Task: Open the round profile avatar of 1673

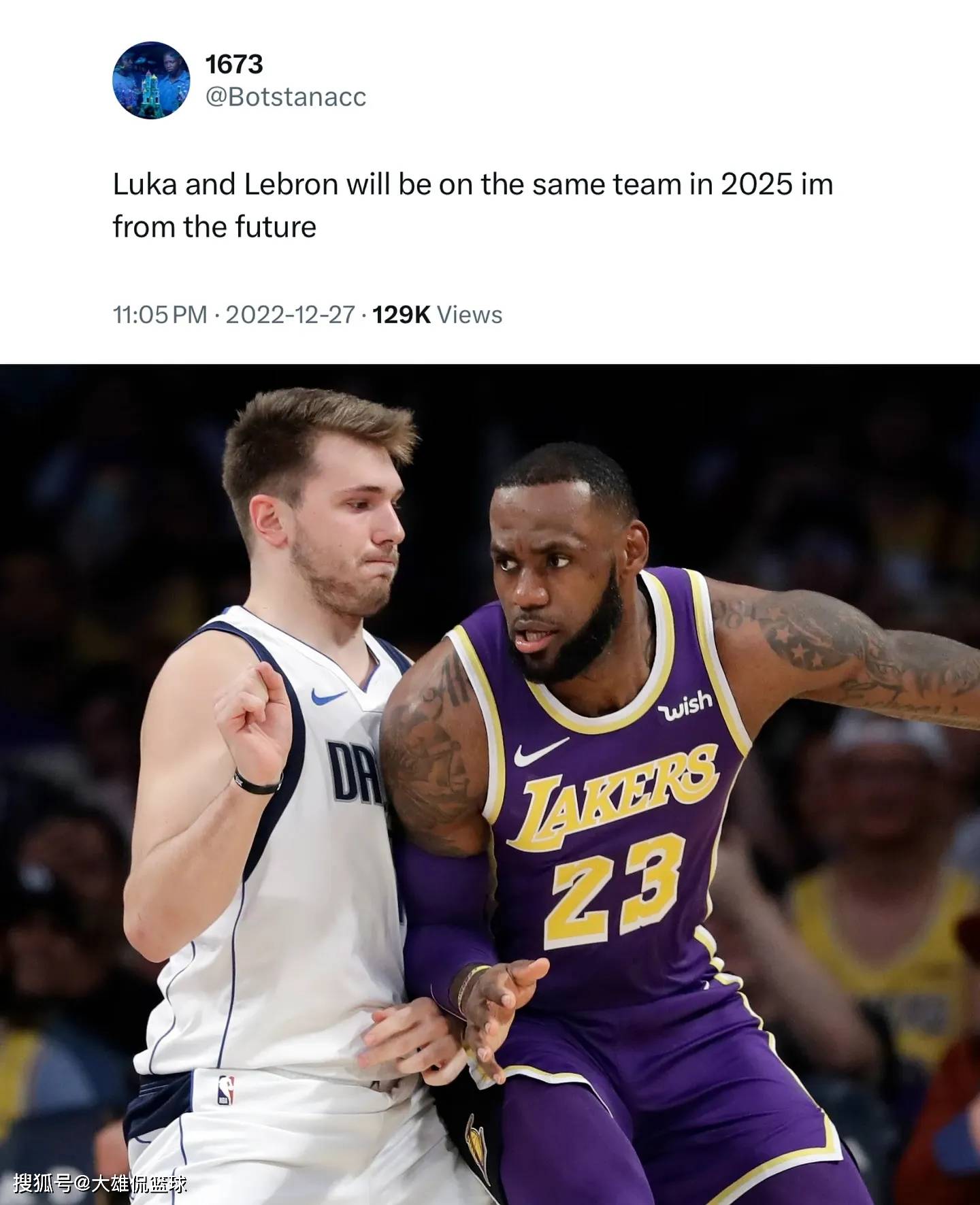Action: pyautogui.click(x=151, y=80)
